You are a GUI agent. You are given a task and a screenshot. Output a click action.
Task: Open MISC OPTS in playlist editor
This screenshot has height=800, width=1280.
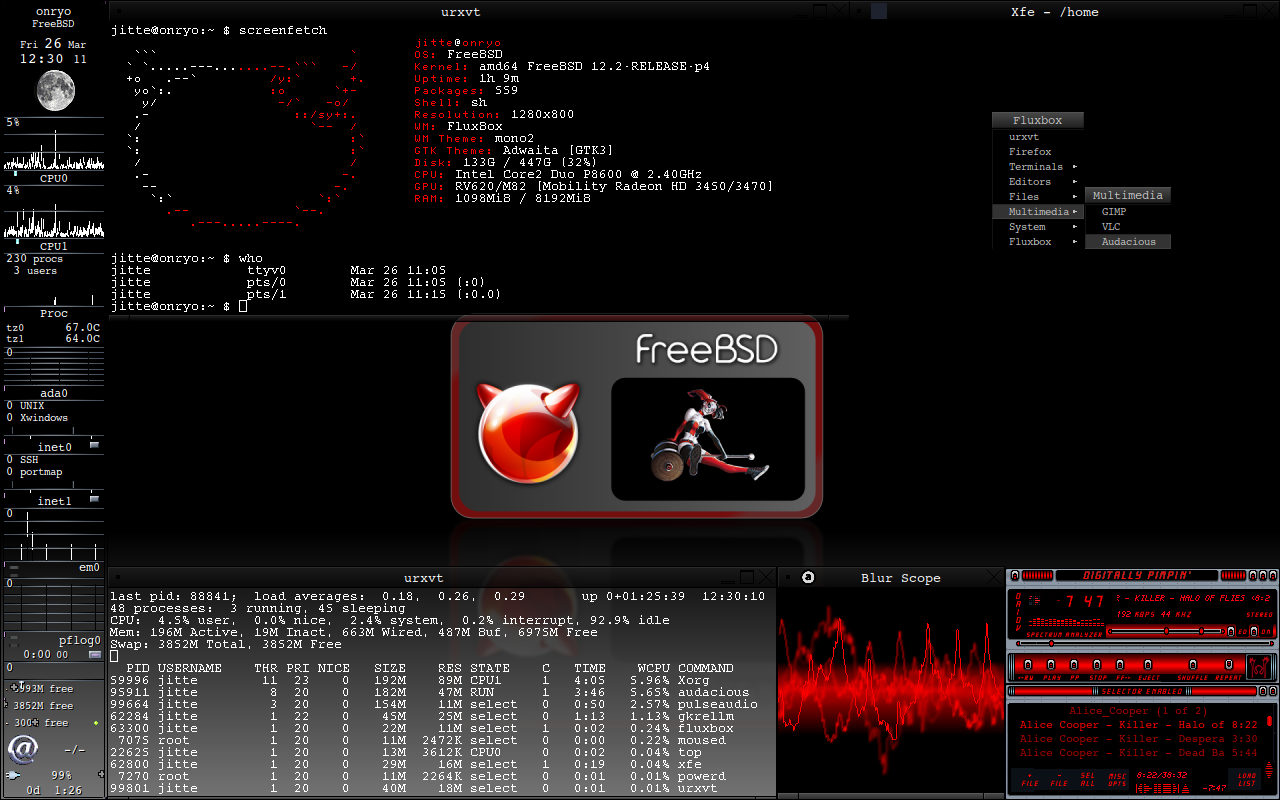[x=1117, y=779]
